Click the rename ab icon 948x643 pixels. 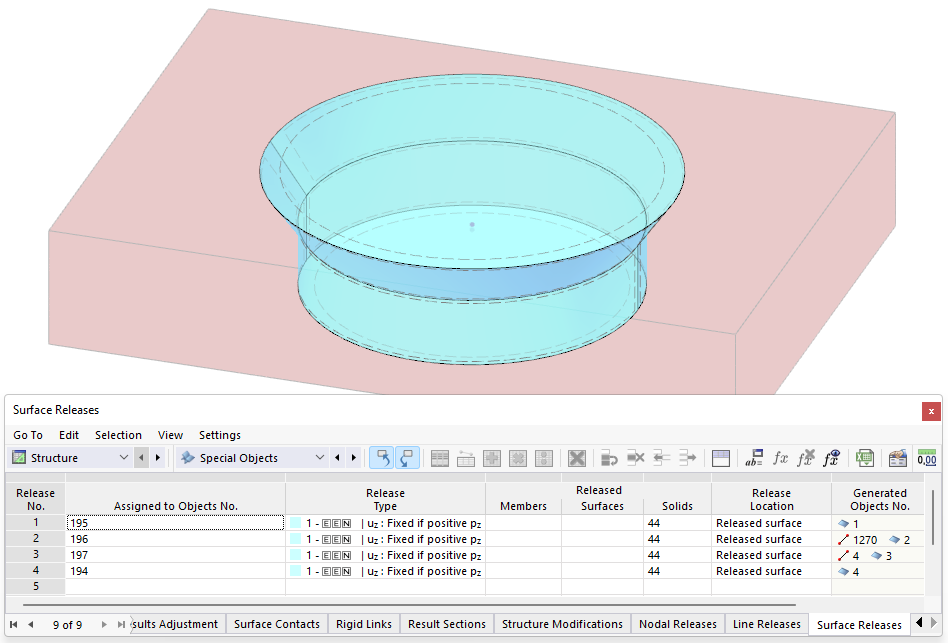(755, 458)
